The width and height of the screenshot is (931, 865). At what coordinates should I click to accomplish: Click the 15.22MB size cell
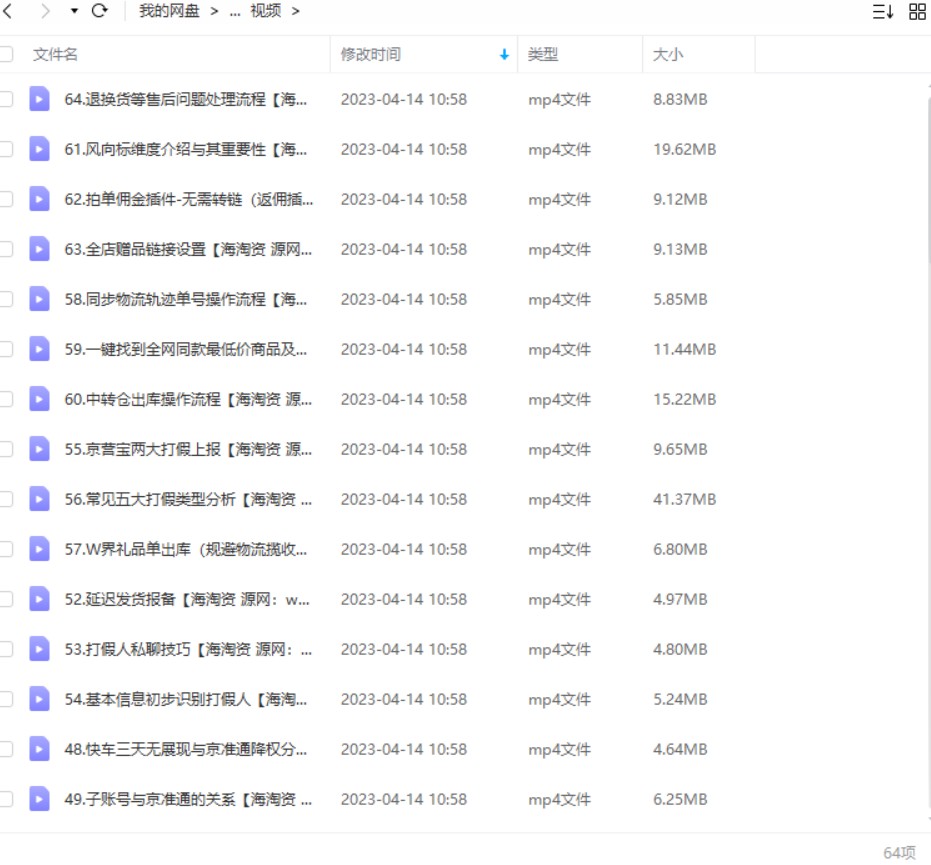(x=685, y=400)
